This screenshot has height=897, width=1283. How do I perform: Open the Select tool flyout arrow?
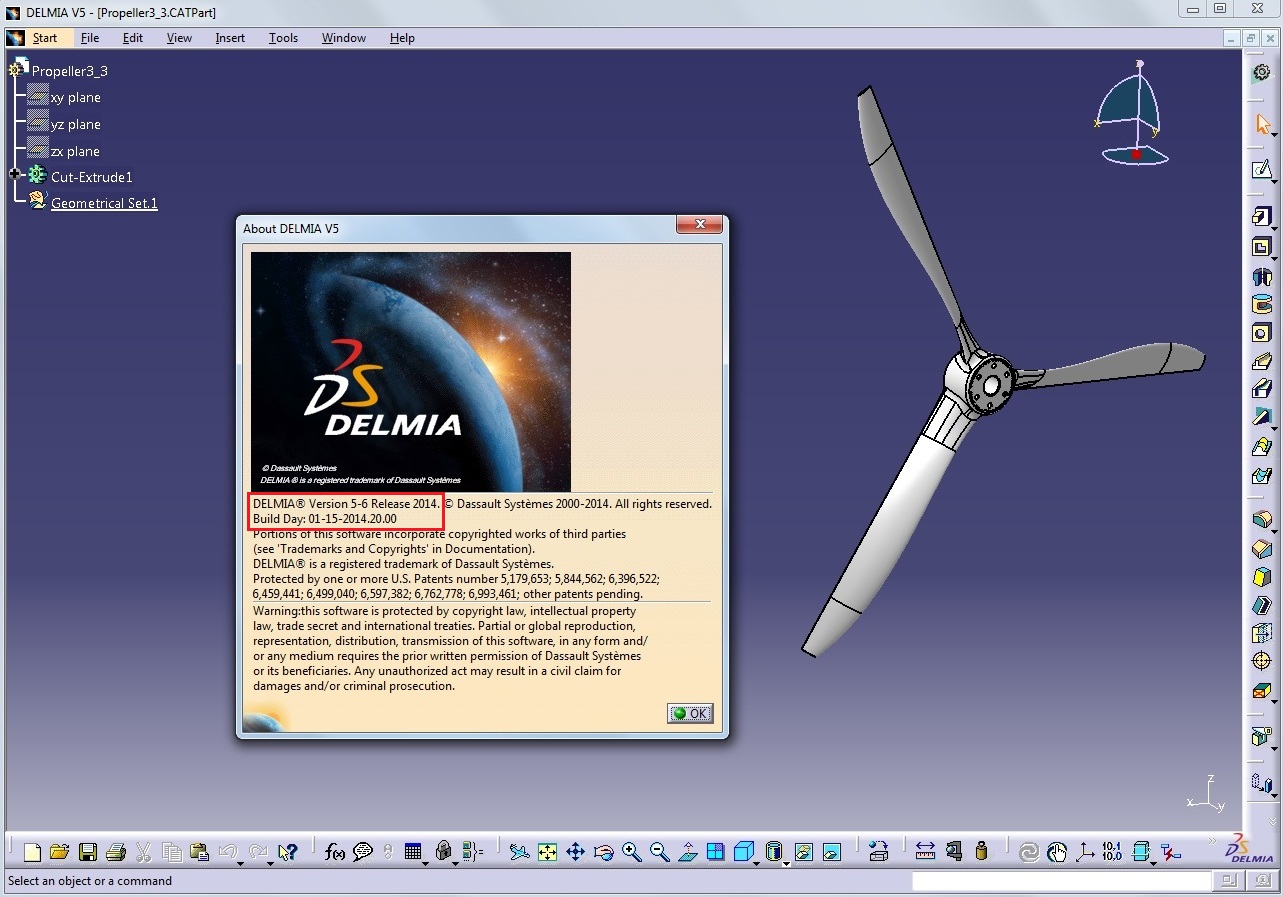click(1275, 133)
